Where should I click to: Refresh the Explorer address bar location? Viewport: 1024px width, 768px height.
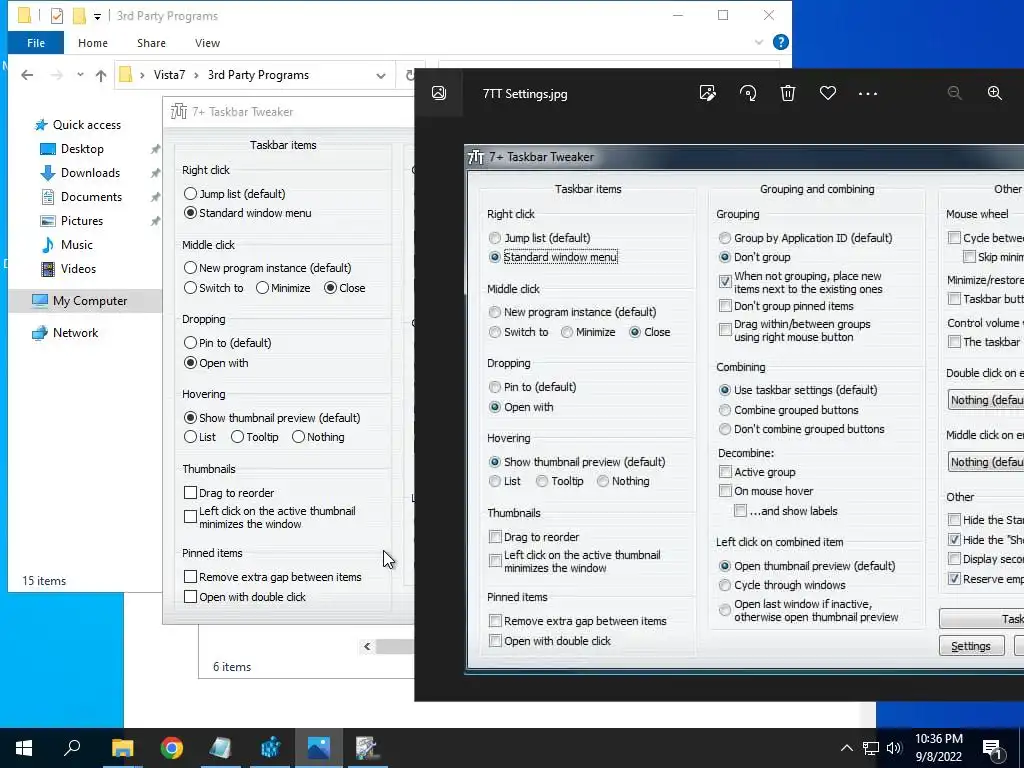[x=409, y=75]
